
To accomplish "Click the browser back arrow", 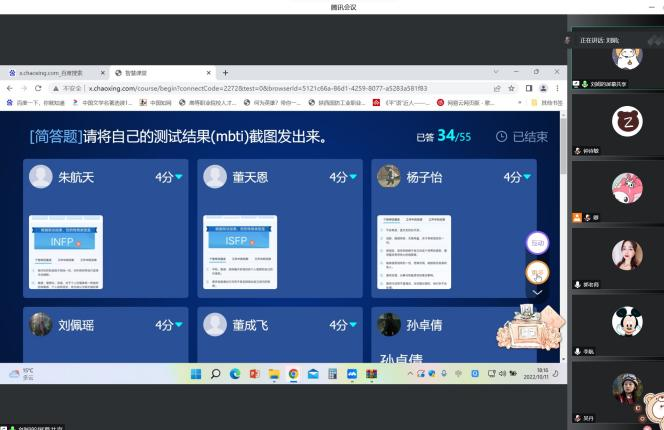I will 10,88.
